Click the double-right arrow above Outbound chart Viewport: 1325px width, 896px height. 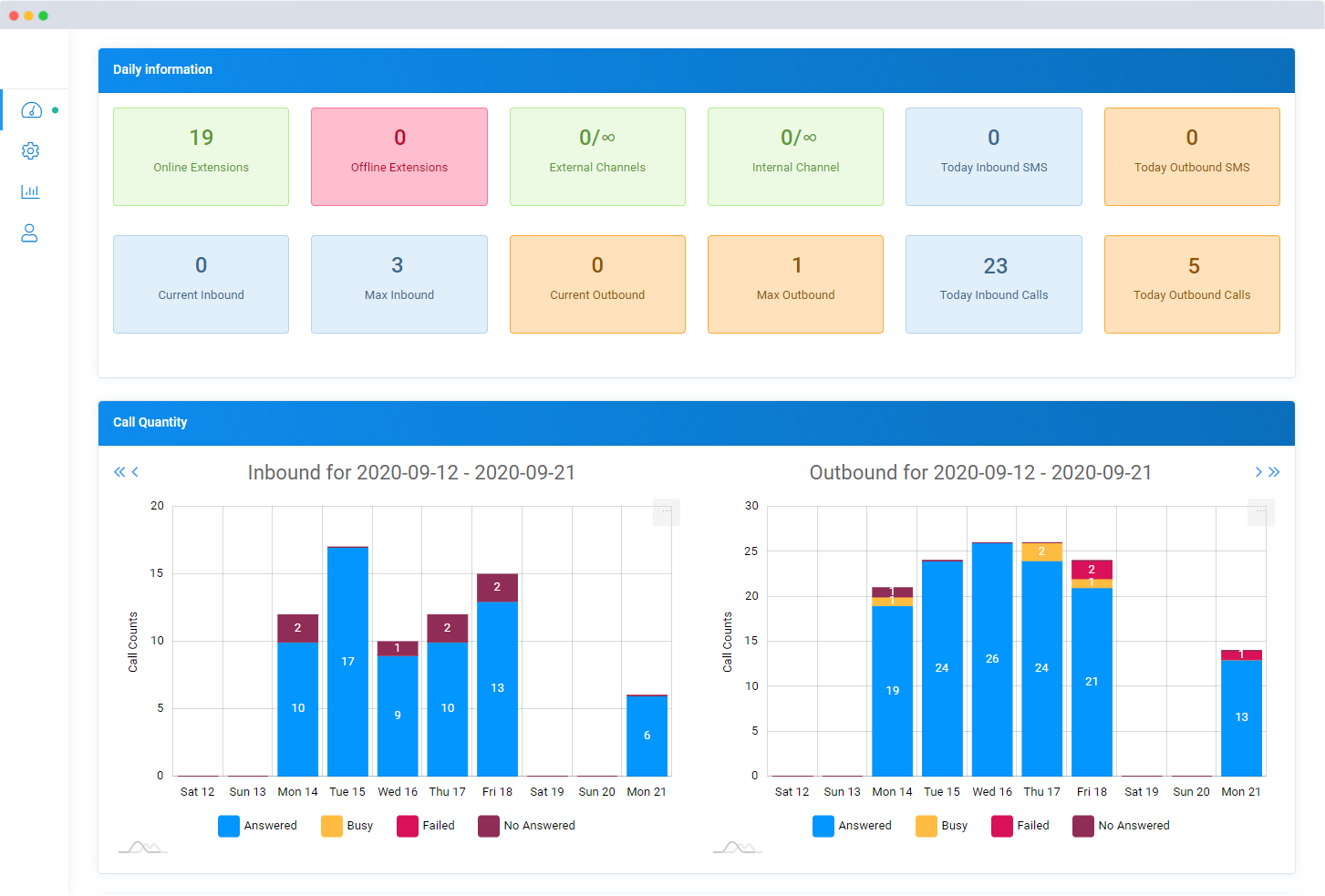tap(1275, 472)
